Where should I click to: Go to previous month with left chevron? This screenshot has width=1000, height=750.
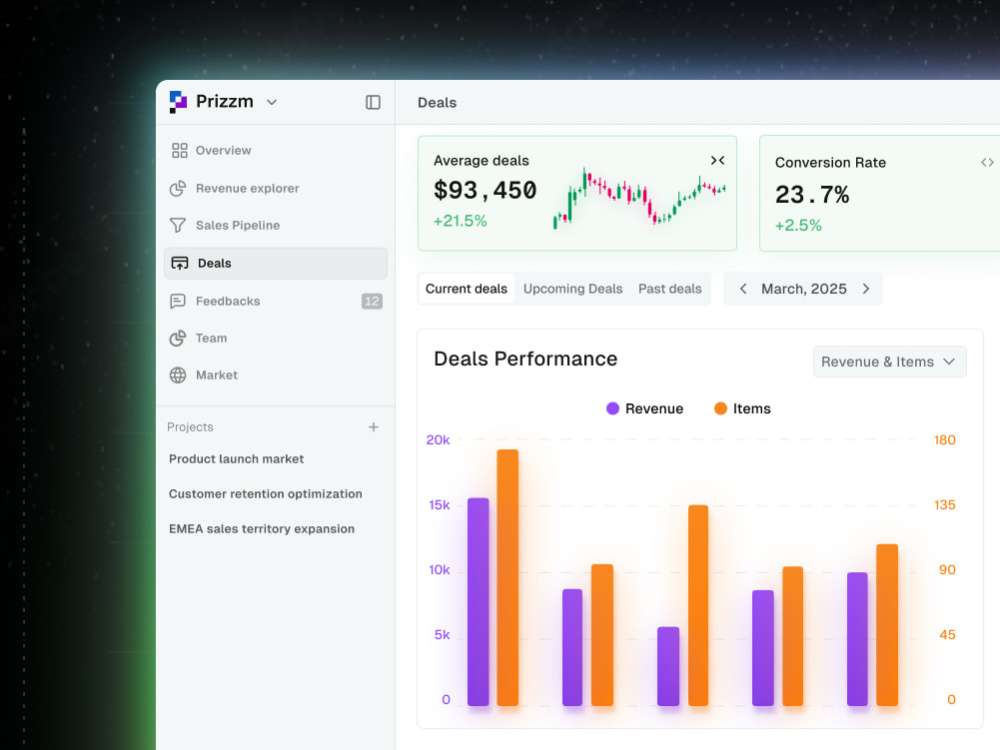click(743, 289)
